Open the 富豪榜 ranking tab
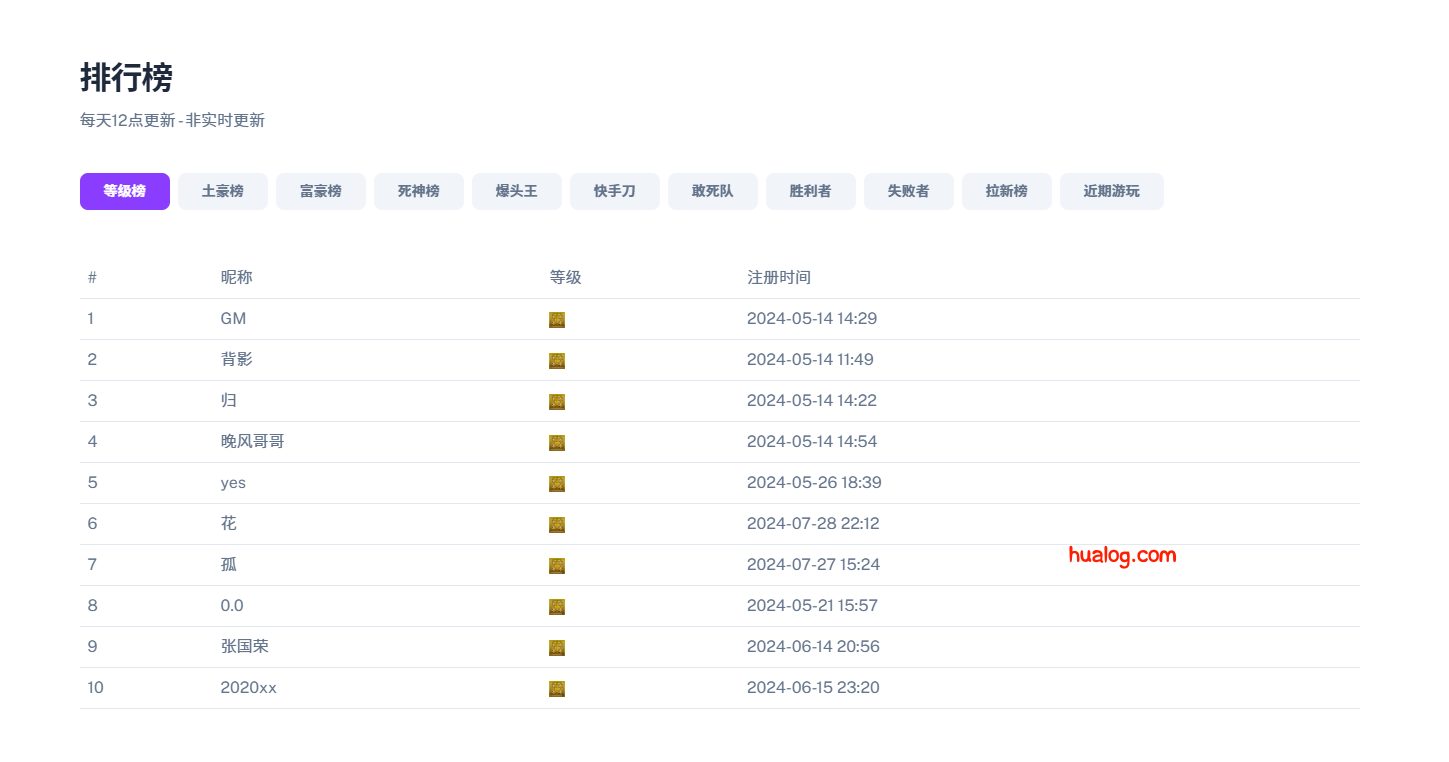The image size is (1449, 762). click(321, 191)
